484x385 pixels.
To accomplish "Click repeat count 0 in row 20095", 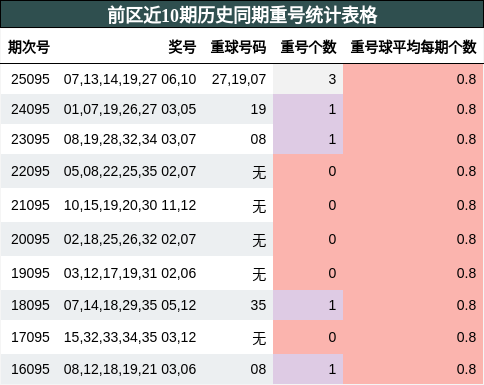I will [x=332, y=239].
